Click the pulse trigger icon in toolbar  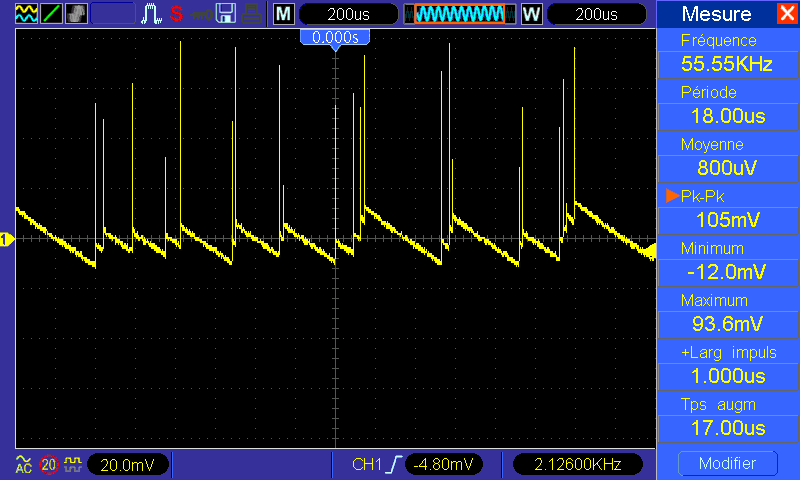click(152, 14)
